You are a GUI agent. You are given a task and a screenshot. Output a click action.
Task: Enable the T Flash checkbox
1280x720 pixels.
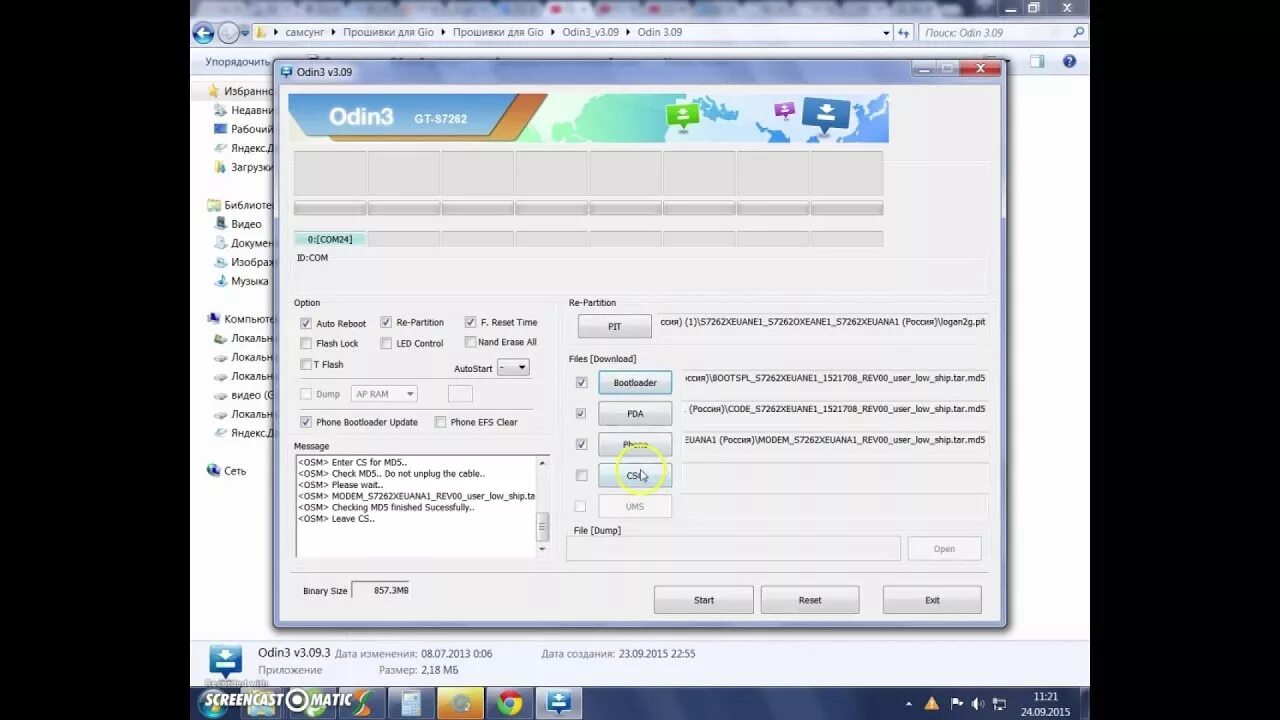[x=306, y=364]
